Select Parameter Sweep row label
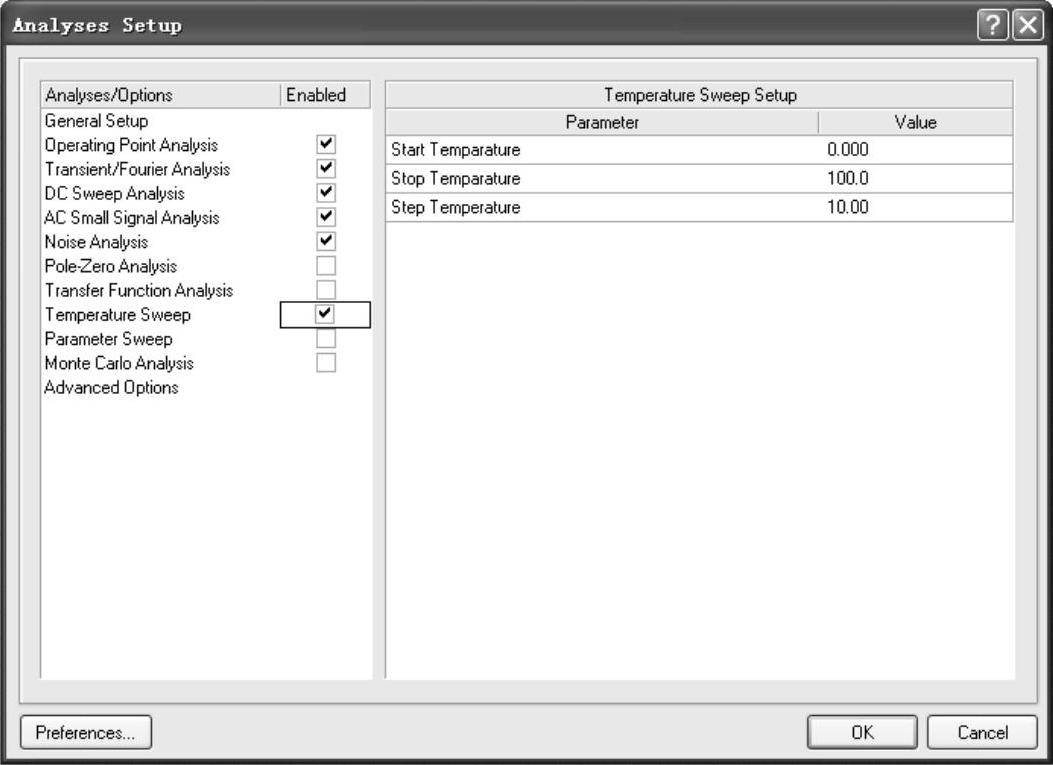The height and width of the screenshot is (765, 1053). (108, 339)
